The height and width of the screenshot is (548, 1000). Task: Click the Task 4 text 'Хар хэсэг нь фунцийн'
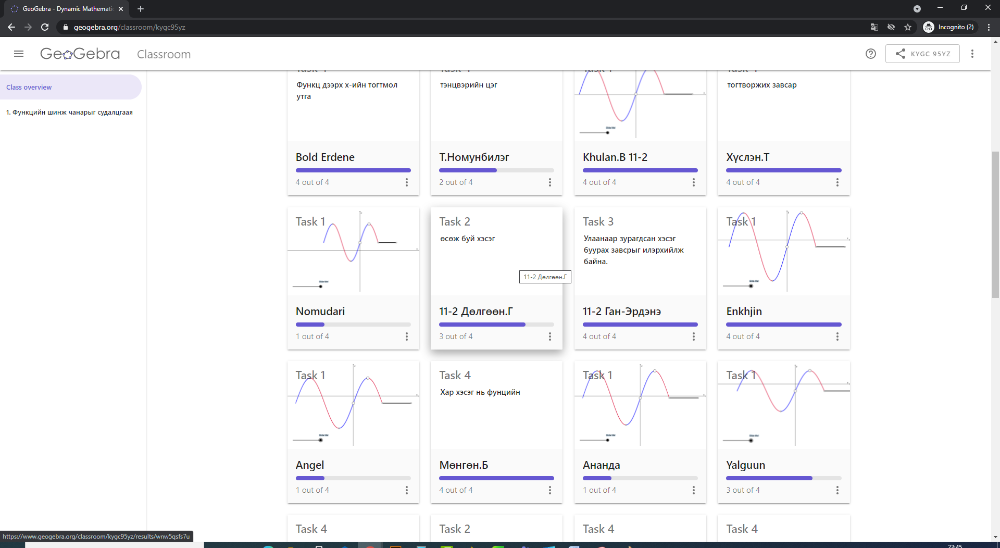point(480,392)
